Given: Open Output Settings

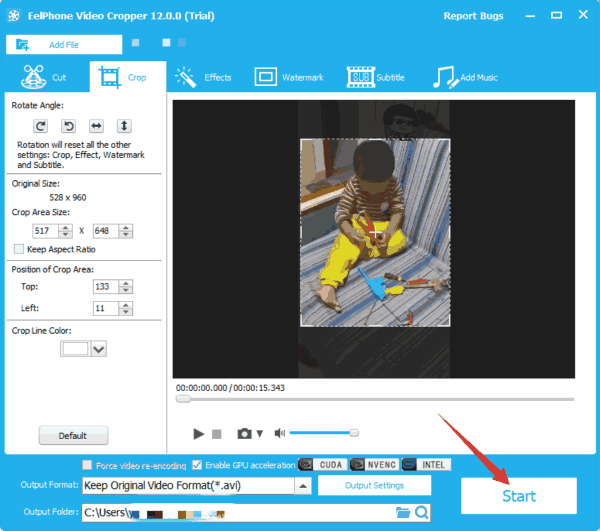Looking at the screenshot, I should coord(374,485).
